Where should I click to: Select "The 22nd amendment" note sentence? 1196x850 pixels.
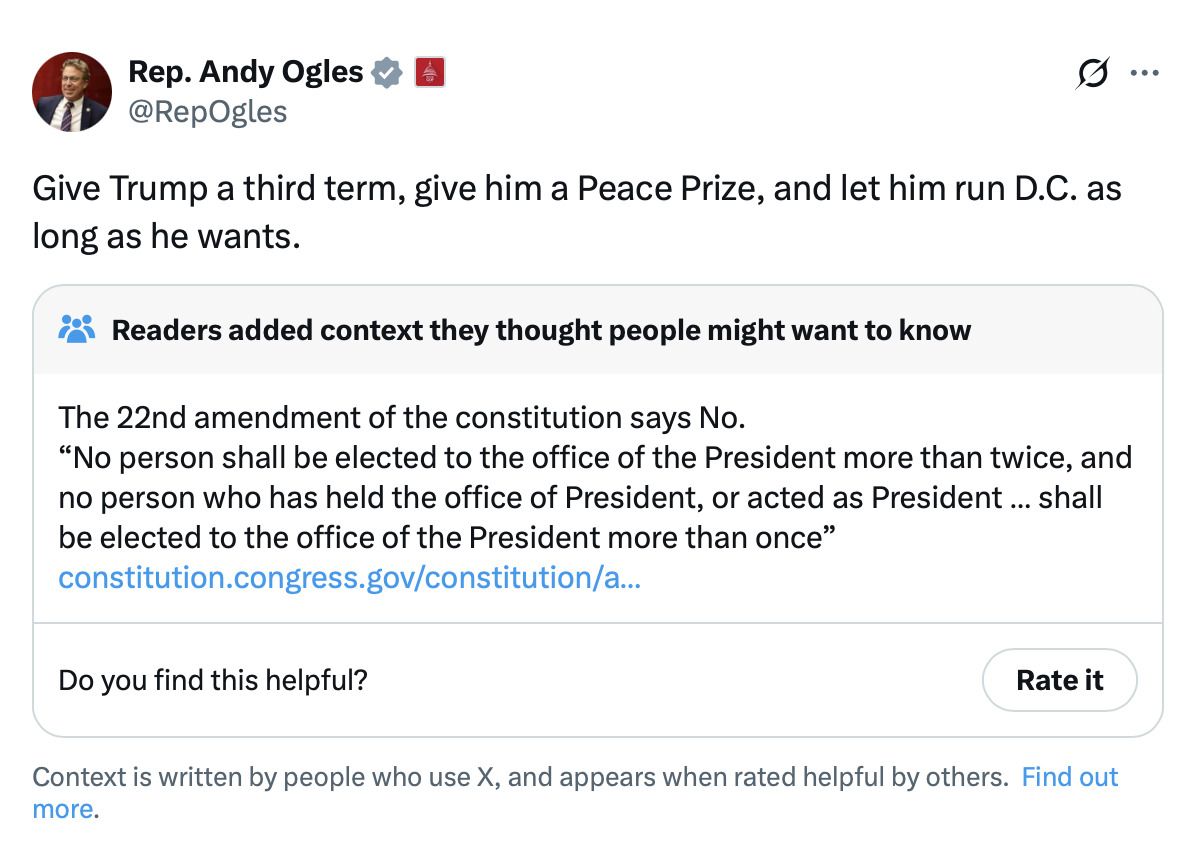click(402, 416)
